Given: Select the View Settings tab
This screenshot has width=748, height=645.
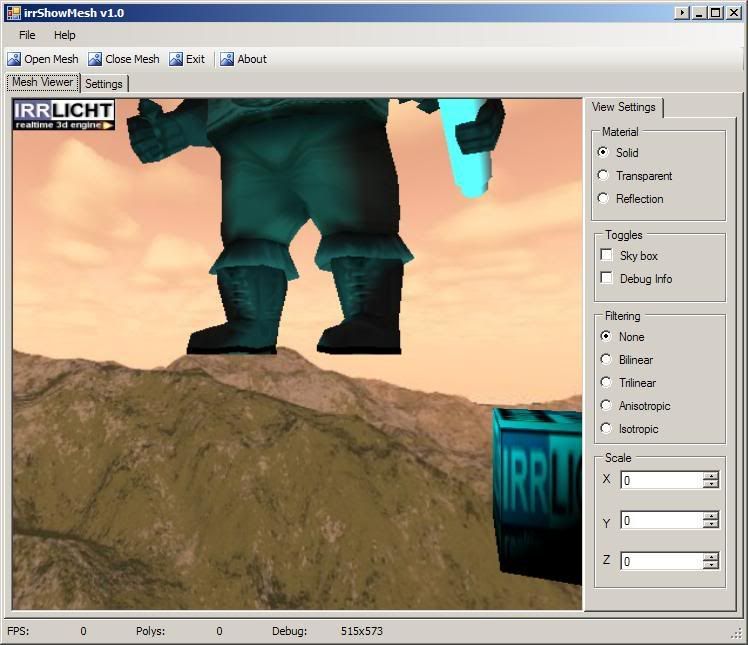Looking at the screenshot, I should coord(623,107).
